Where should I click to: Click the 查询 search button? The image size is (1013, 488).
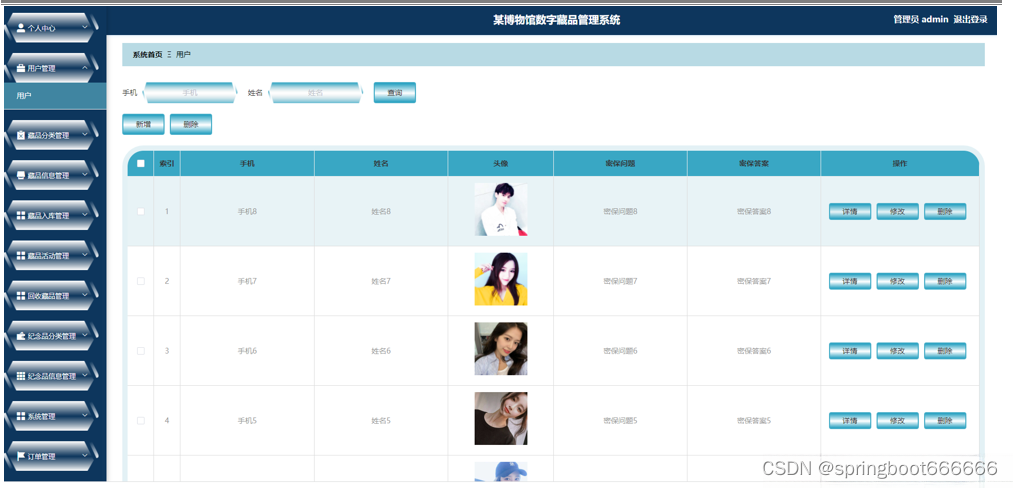[395, 92]
